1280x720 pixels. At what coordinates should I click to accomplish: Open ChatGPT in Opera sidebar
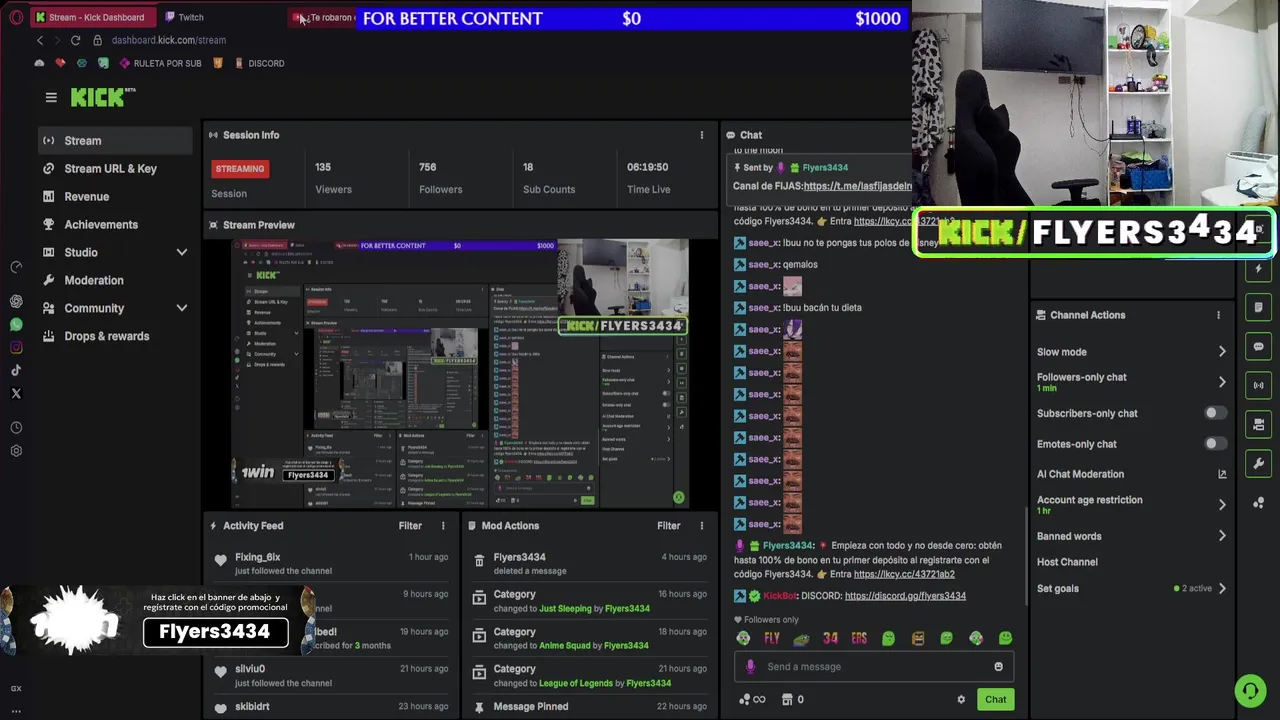pos(16,301)
